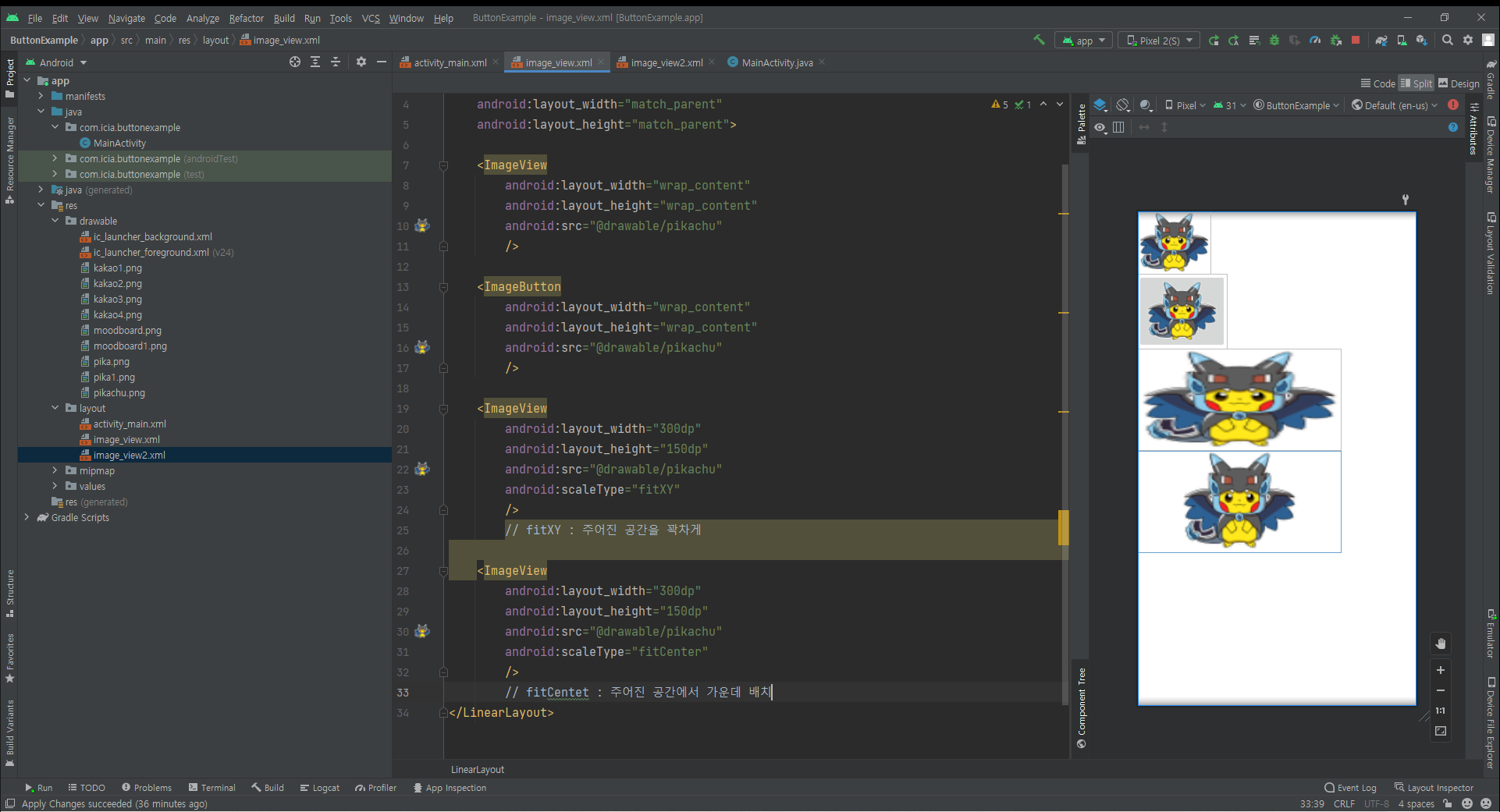Open the Pixel 2(S) device dropdown
Viewport: 1500px width, 812px height.
coord(1159,41)
